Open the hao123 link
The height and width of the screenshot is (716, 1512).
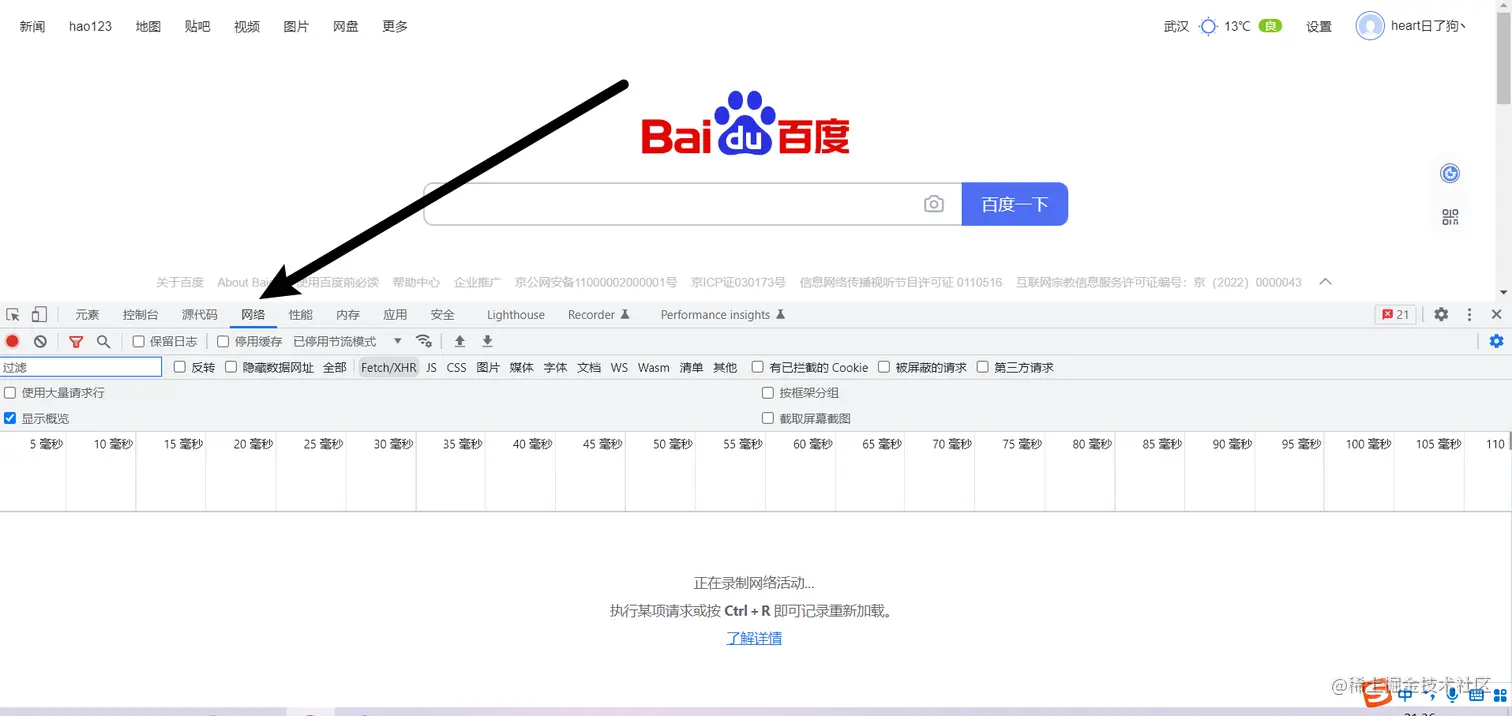90,26
